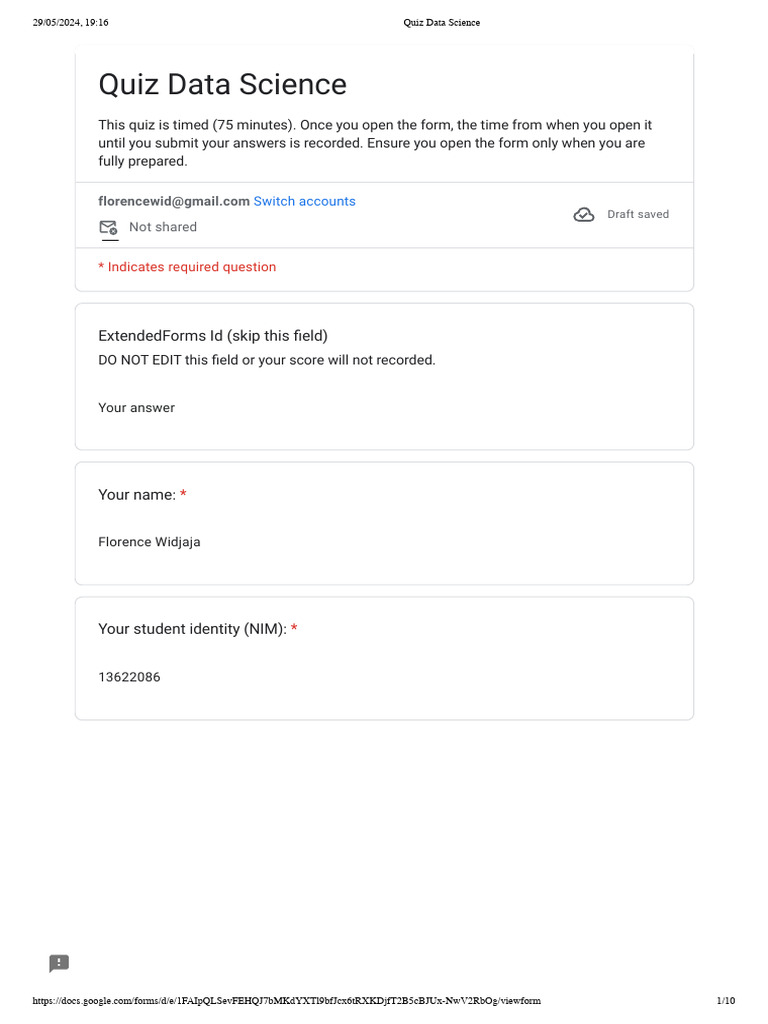
Task: Click the Not shared envelope icon
Action: [x=108, y=228]
